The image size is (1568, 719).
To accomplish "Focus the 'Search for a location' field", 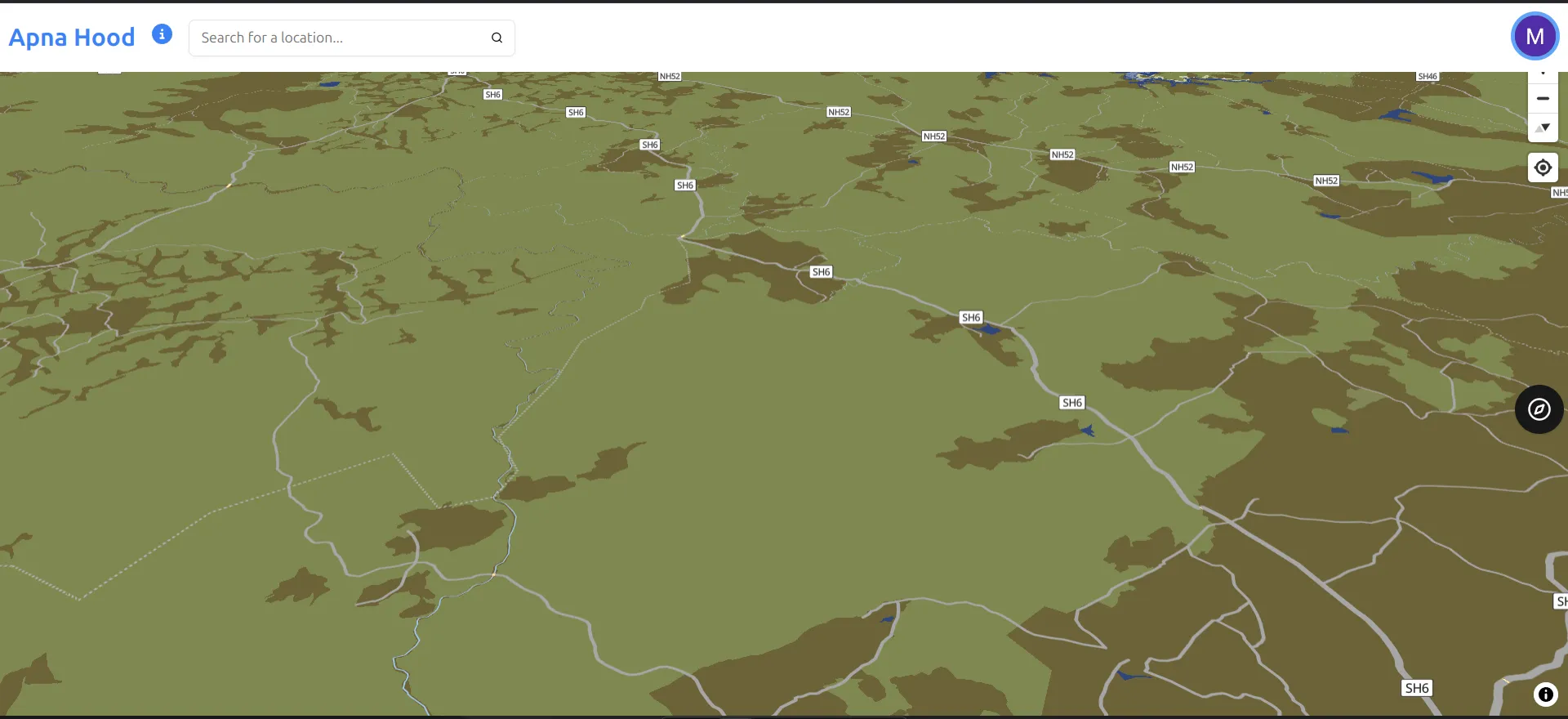I will coord(339,38).
